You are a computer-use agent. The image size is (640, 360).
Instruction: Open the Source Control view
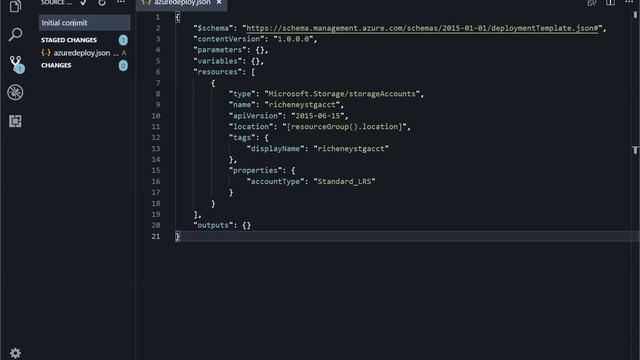pyautogui.click(x=16, y=64)
